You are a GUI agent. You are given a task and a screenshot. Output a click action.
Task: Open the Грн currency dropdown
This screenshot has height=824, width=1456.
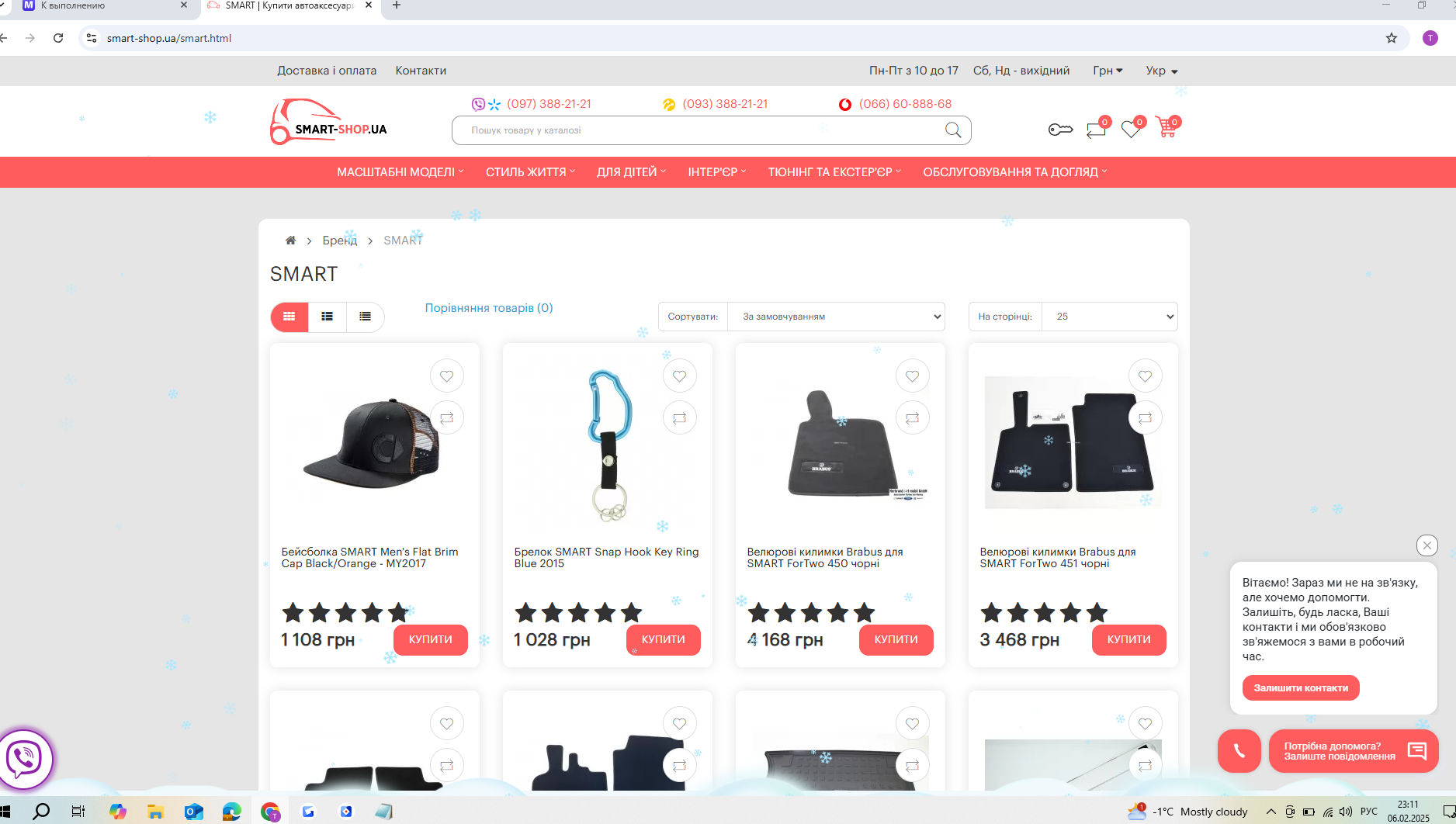coord(1108,71)
